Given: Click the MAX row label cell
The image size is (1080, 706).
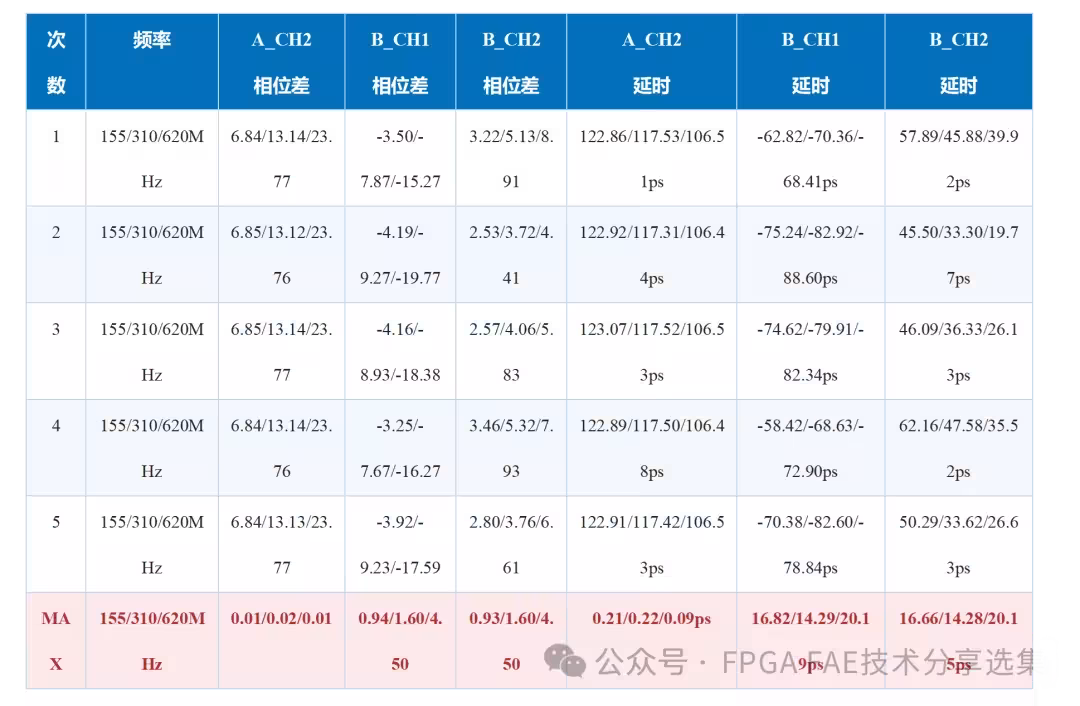Looking at the screenshot, I should (x=56, y=641).
